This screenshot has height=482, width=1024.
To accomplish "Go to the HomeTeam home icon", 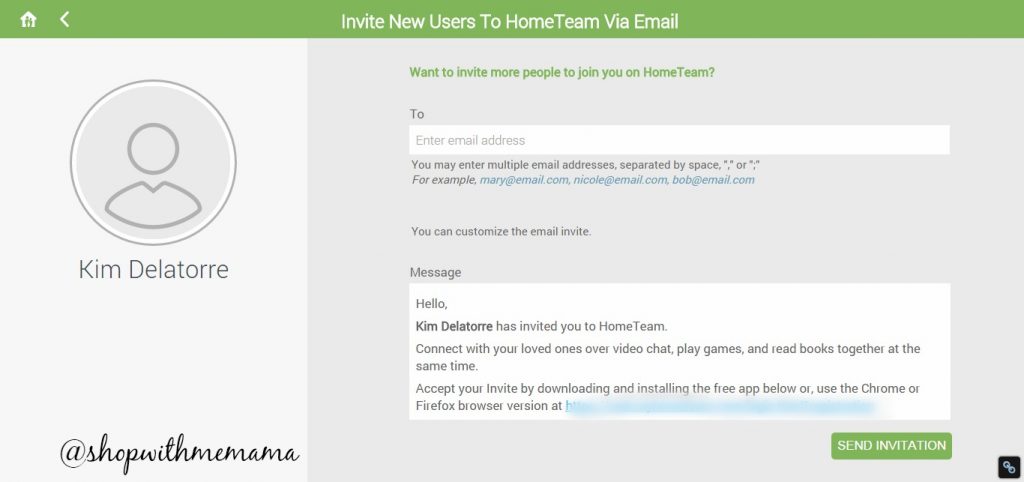I will [28, 20].
